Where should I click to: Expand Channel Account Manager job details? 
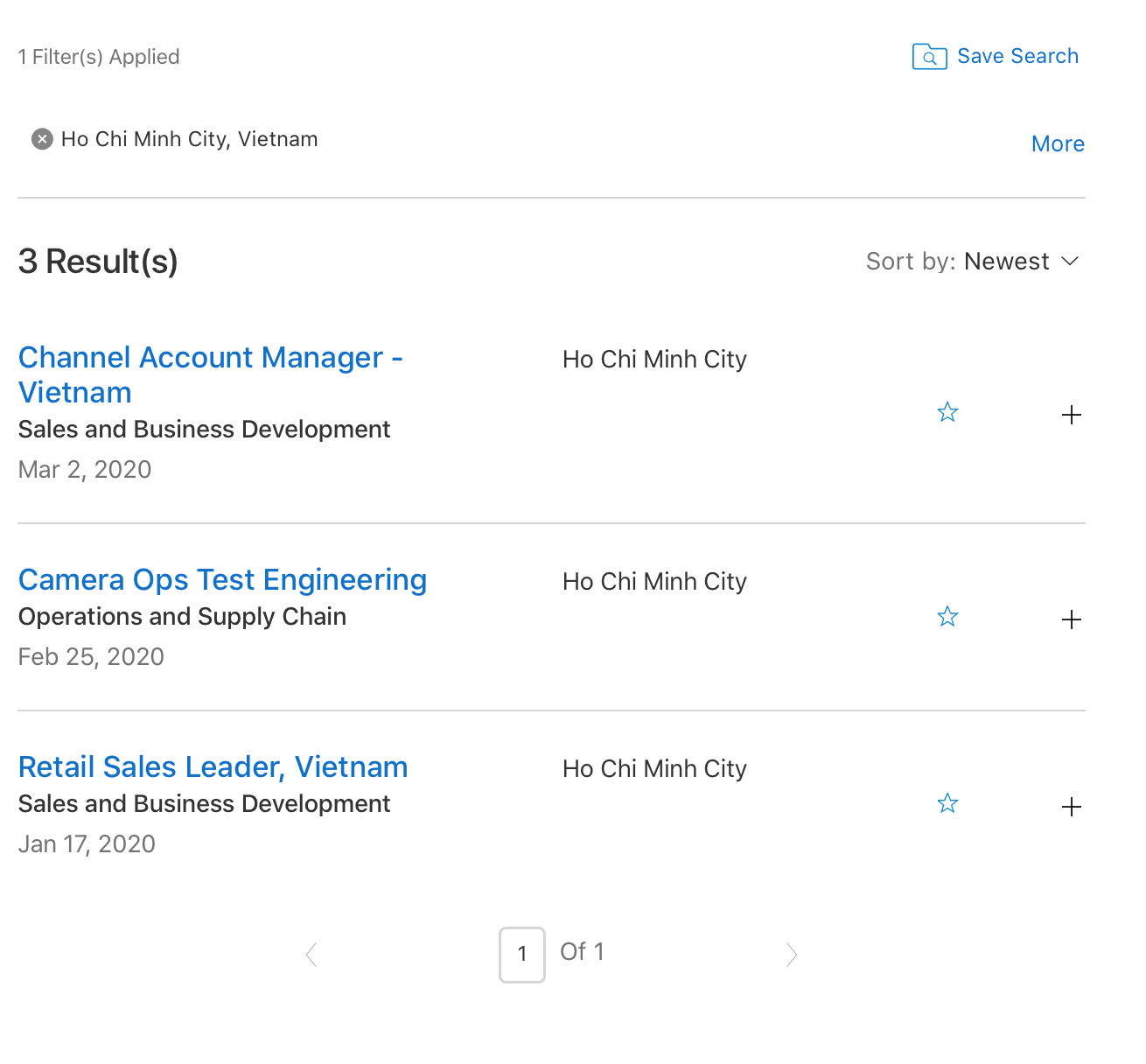coord(1071,415)
